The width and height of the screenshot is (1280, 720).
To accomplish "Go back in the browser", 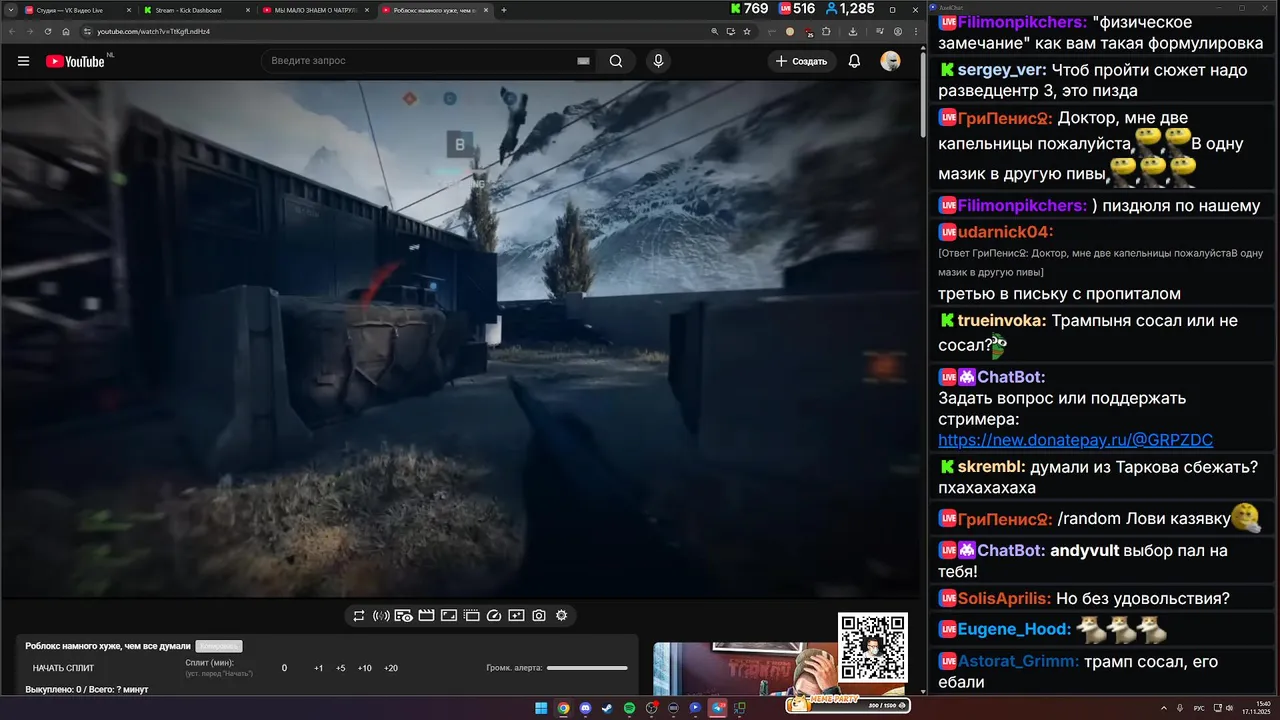I will pos(13,31).
